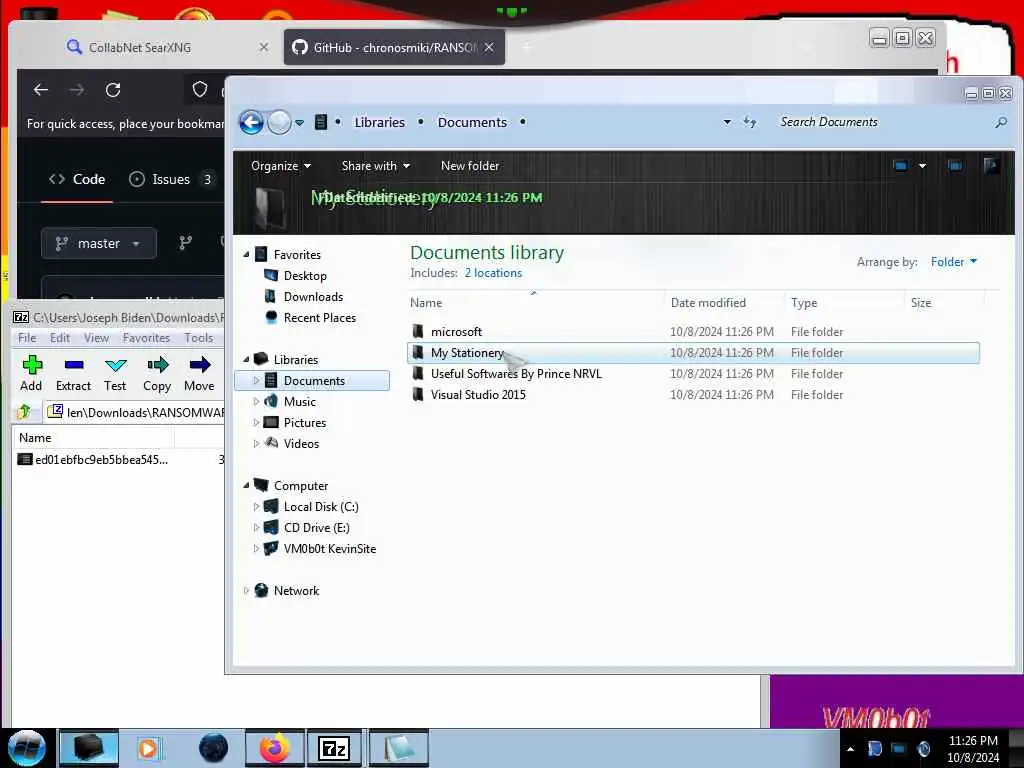Select the ed01ebfbc9eb5bbea545 file in 7-Zip
Screen dimensions: 1024x768
point(93,460)
